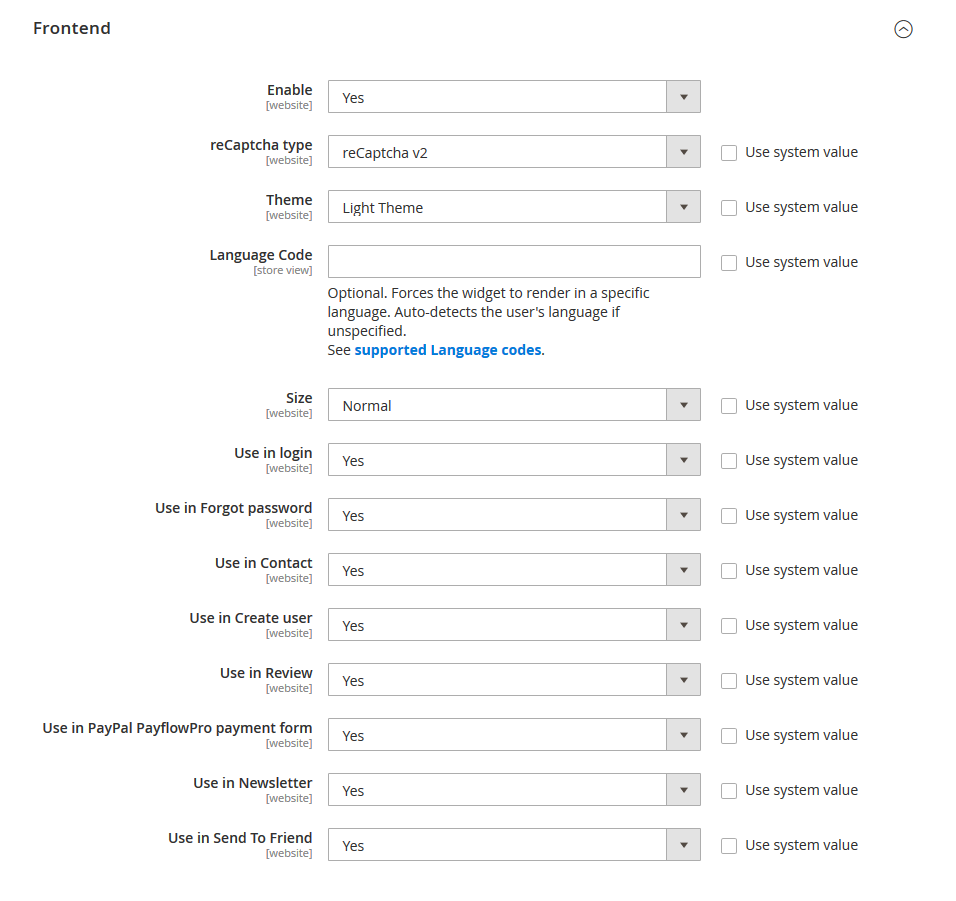
Task: Open the Use in PayPal PayflowPro dropdown
Action: pos(514,735)
